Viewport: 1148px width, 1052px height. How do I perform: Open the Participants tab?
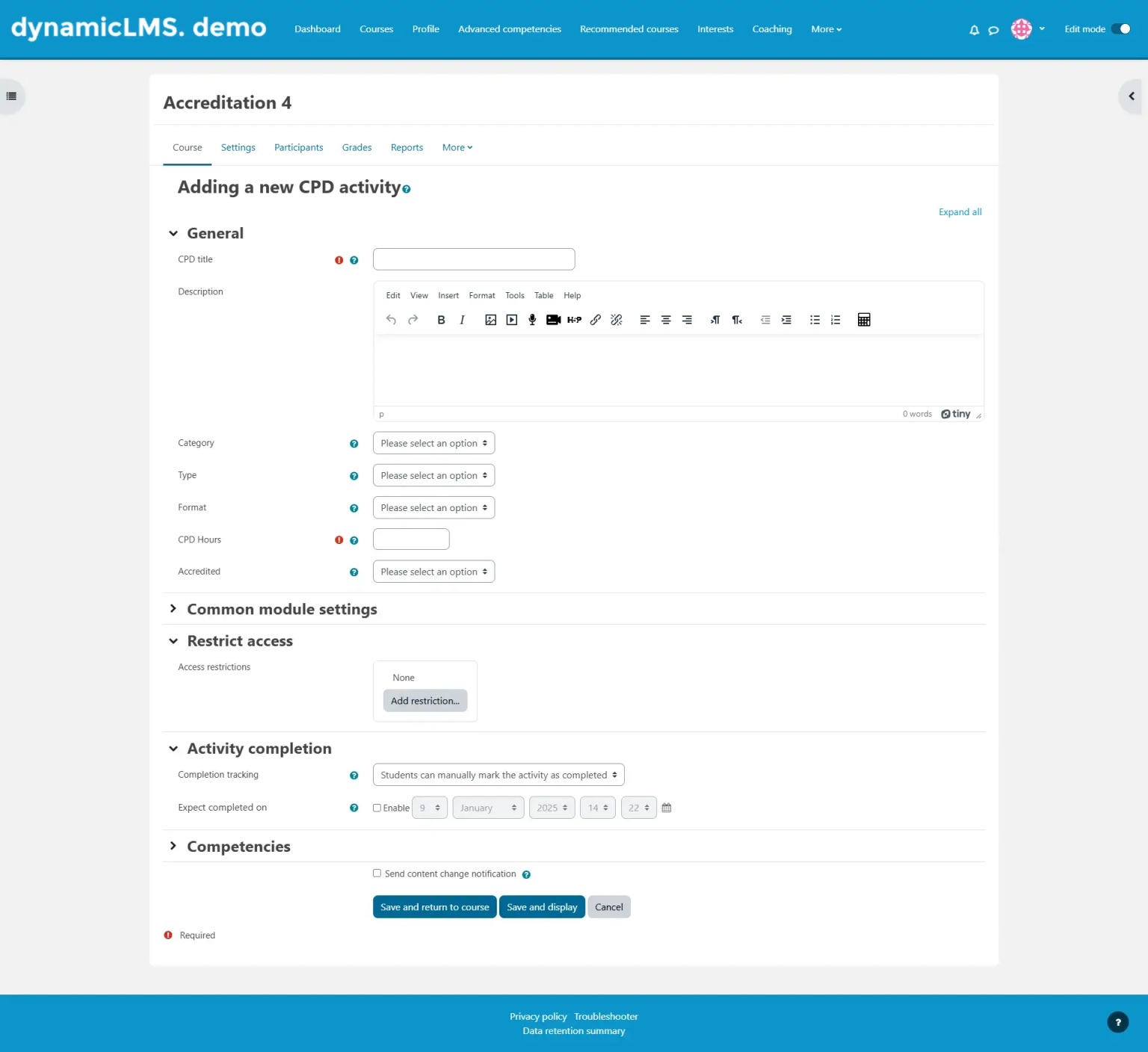pos(298,147)
